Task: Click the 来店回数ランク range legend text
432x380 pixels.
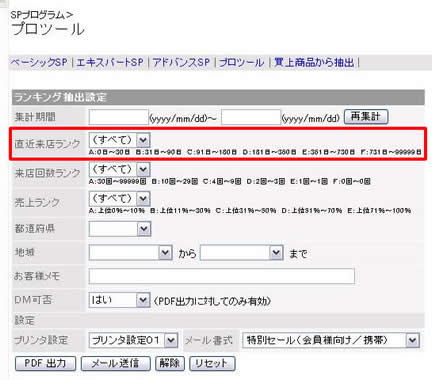Action: click(x=230, y=182)
